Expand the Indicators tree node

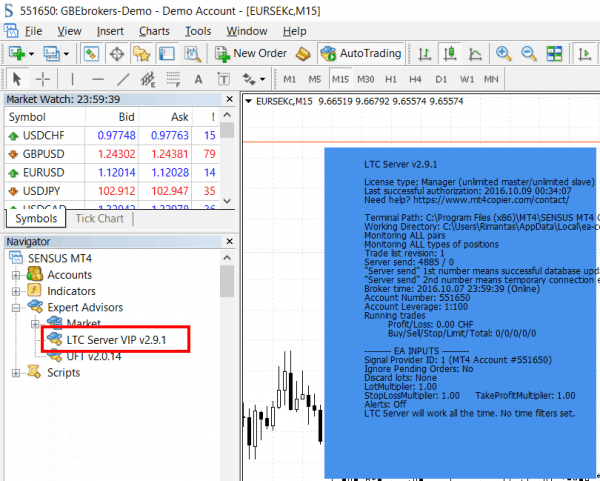pos(16,291)
